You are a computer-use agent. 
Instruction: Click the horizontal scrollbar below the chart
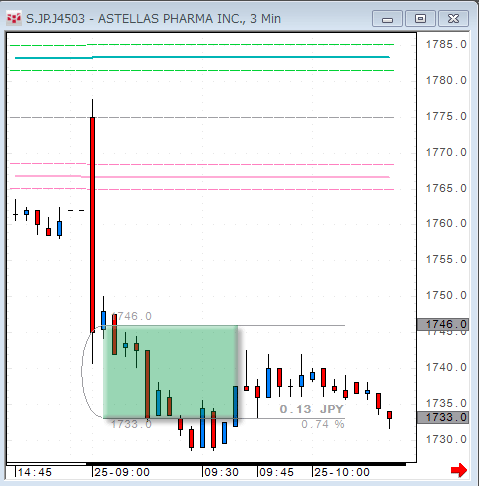[206, 464]
